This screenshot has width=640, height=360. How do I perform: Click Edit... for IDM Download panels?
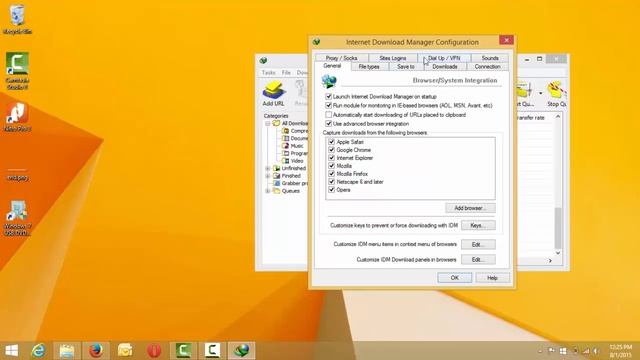[478, 260]
